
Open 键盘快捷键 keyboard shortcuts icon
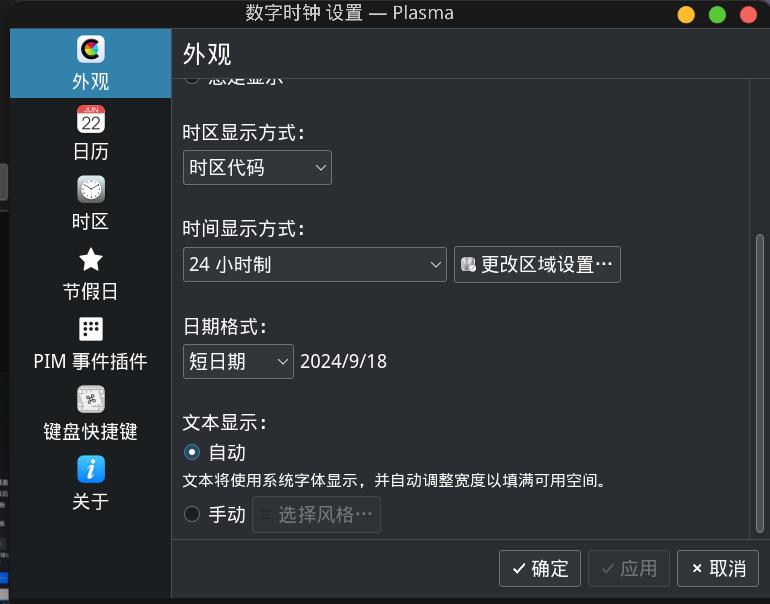(x=91, y=399)
